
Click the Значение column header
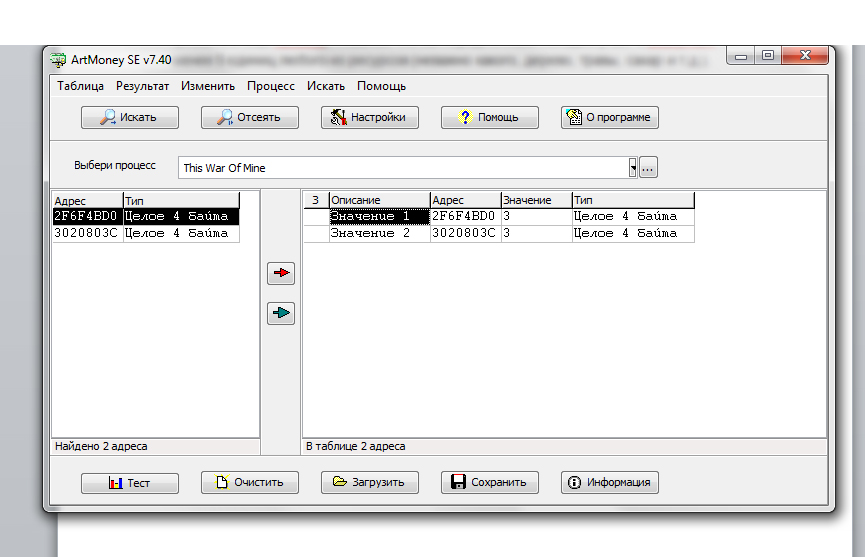pos(536,200)
